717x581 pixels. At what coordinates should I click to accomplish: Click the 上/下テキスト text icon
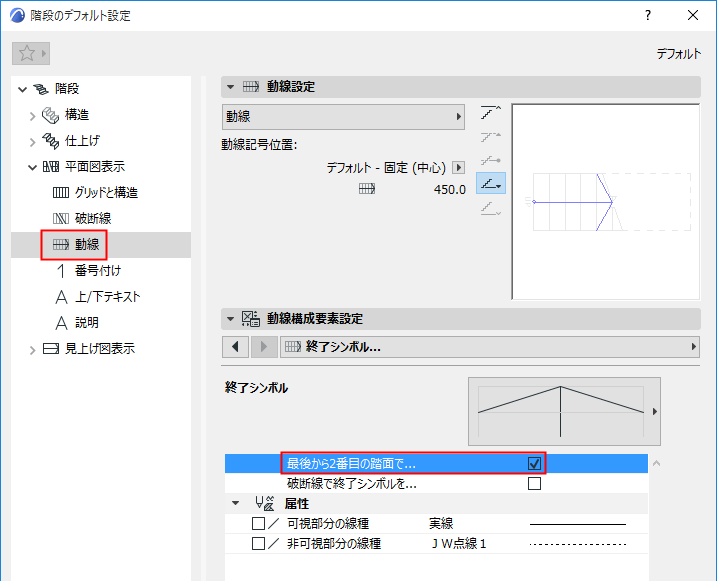coord(61,297)
